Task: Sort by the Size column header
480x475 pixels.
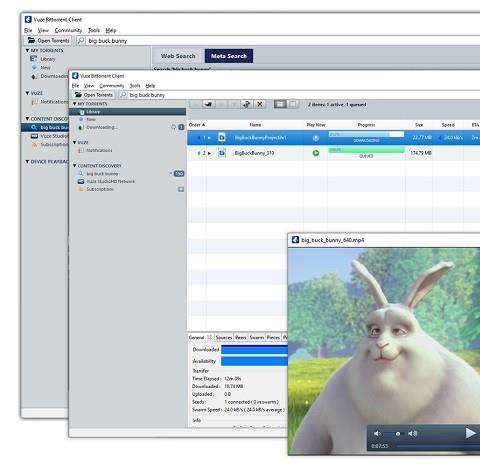Action: pos(419,125)
